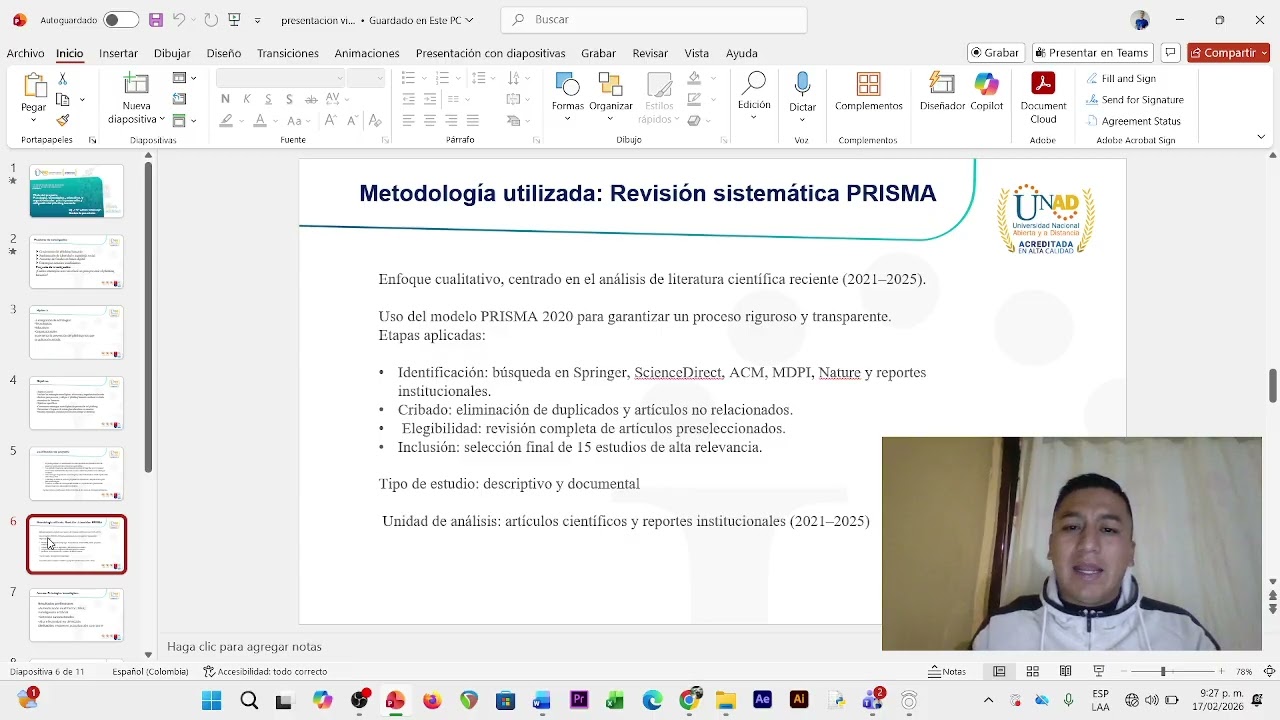Open comments pane speech bubble icon

click(1170, 53)
